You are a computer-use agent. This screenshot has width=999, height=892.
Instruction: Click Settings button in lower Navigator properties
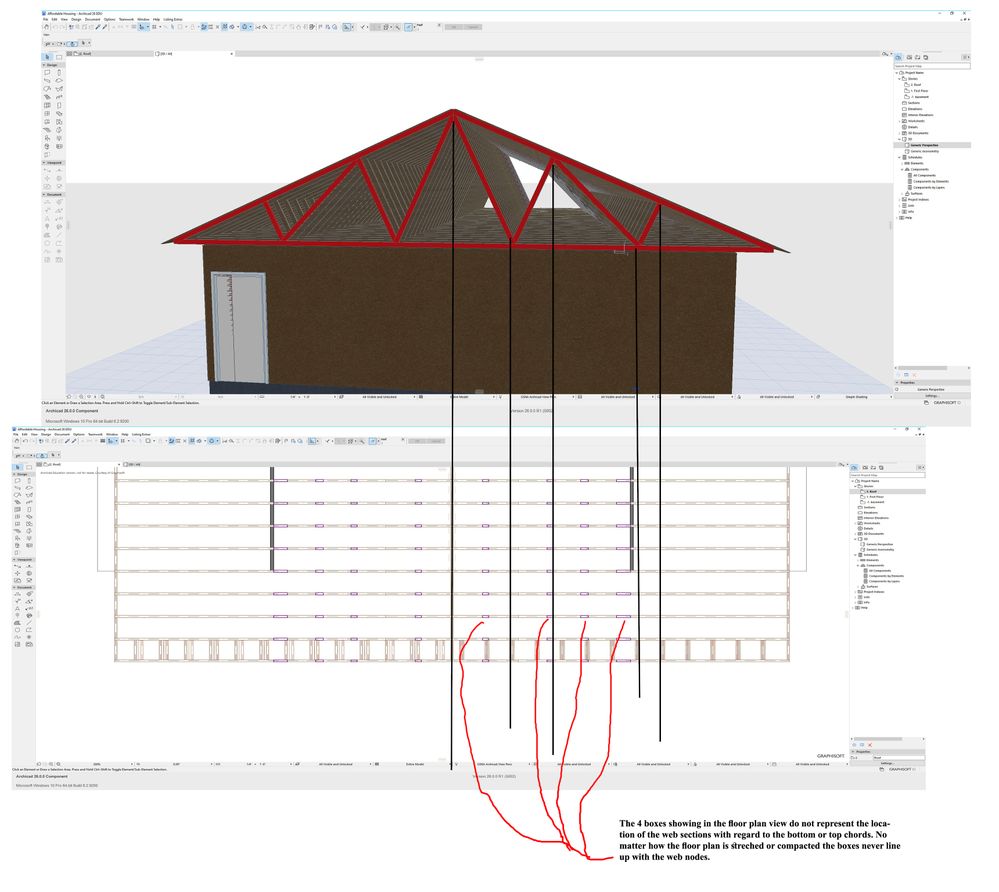[x=888, y=763]
